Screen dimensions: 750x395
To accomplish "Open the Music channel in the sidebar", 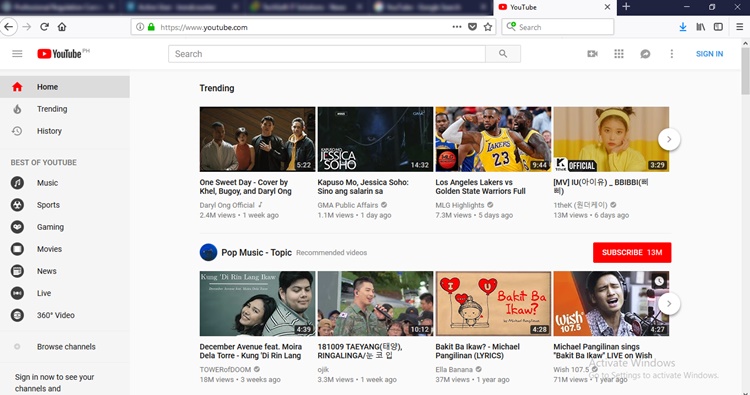I will tap(65, 183).
